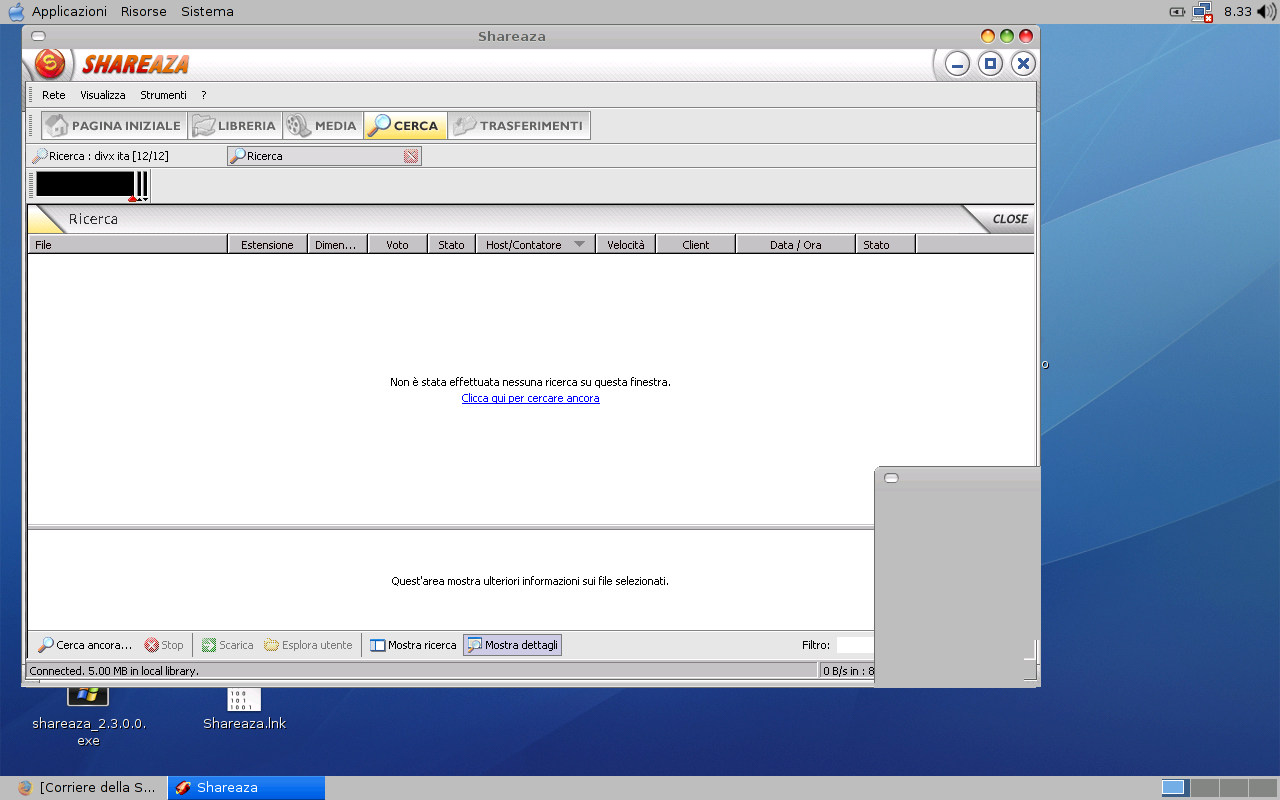Click the first Stato column header
Screen dimensions: 1280x800
(x=452, y=245)
